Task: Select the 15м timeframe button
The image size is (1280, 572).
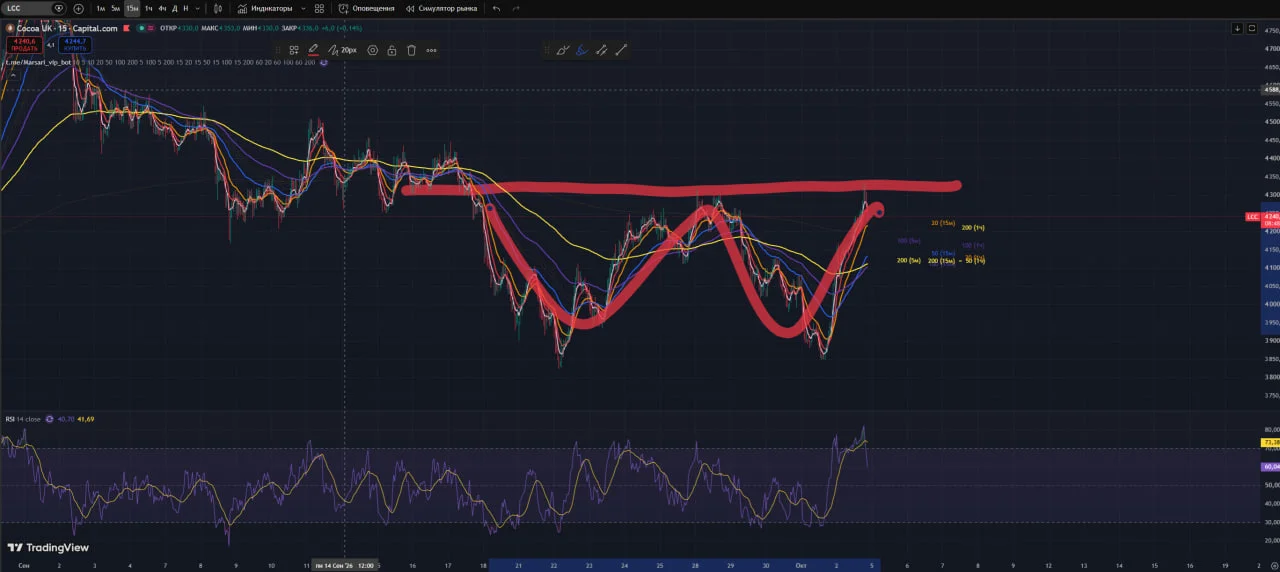Action: (132, 8)
